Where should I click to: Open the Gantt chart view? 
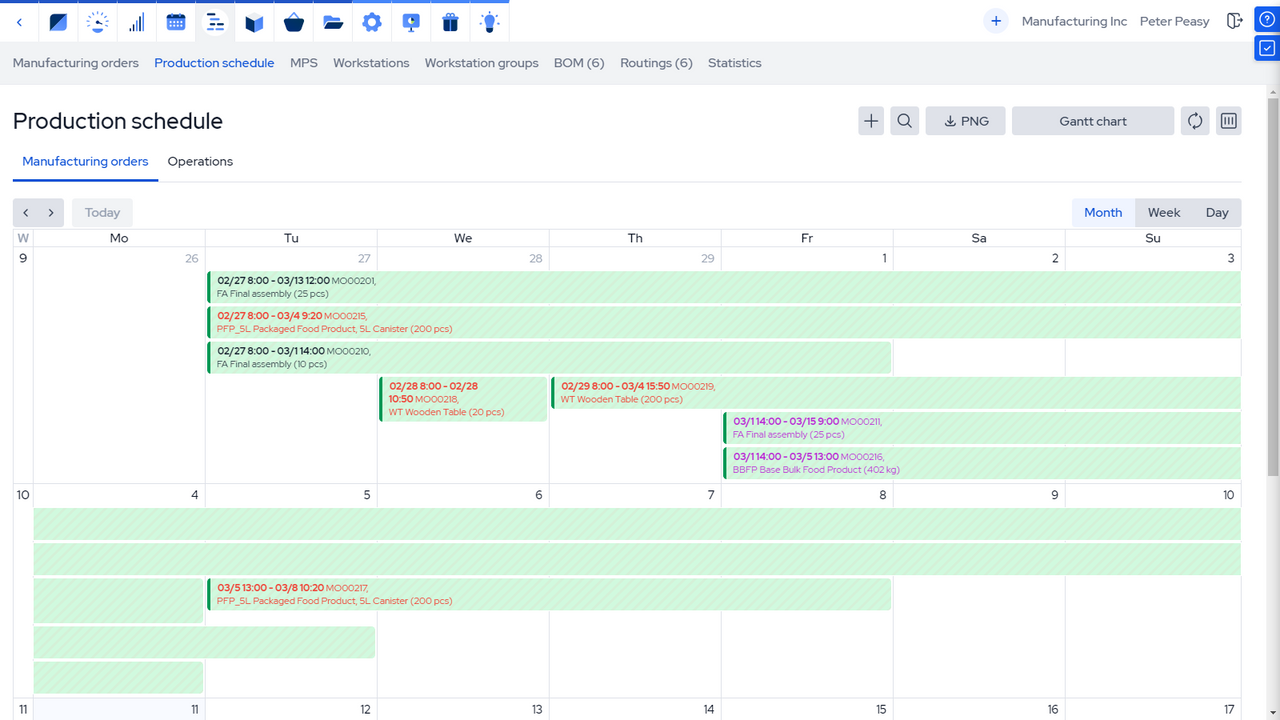(x=1092, y=120)
